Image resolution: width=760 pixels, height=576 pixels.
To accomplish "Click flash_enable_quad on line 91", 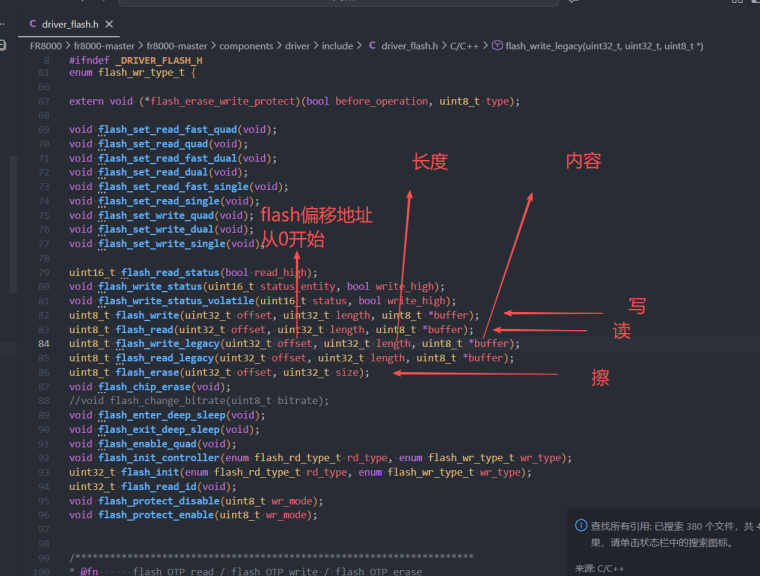I will (147, 444).
